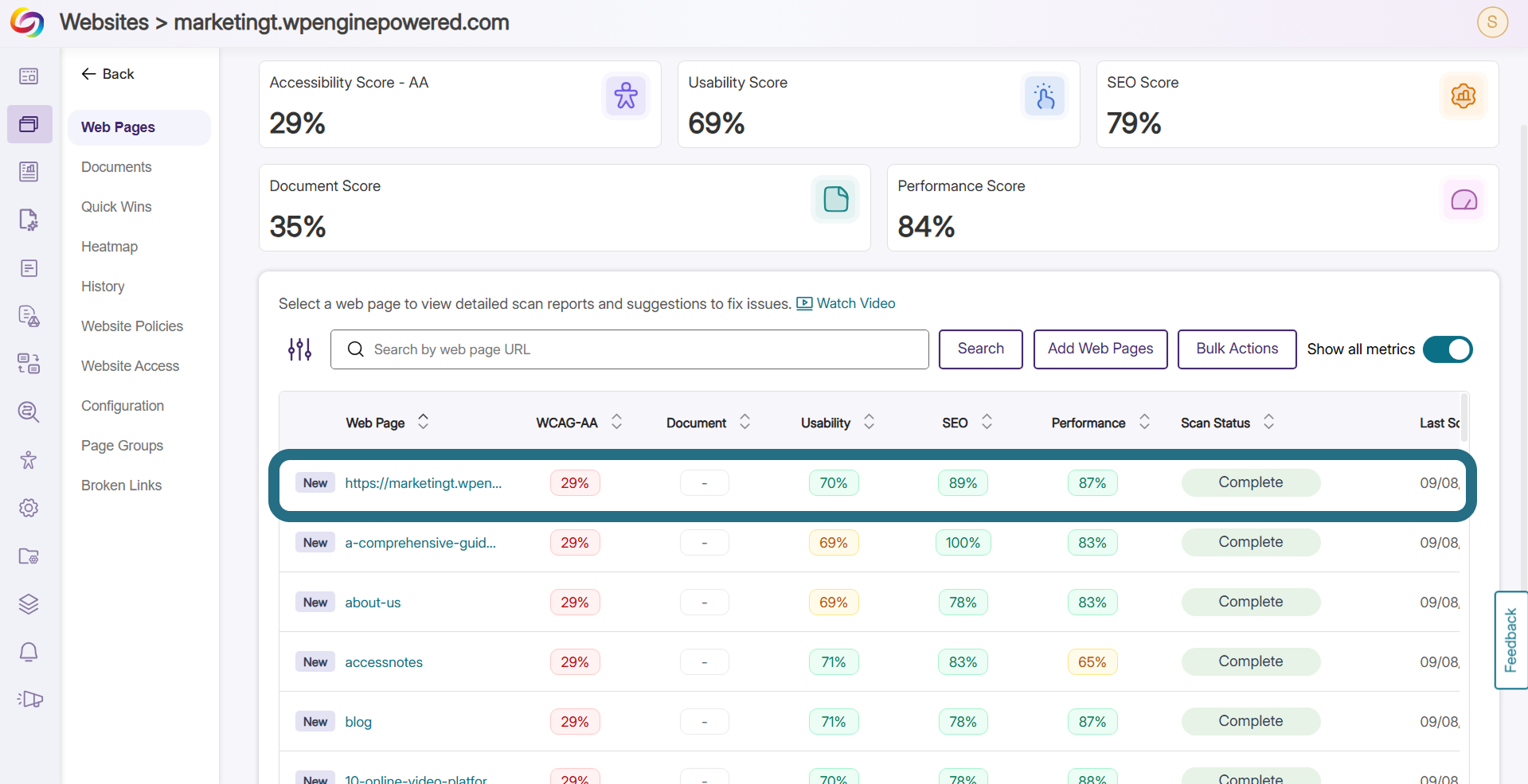Open the settings gear in left sidebar
Screen dimensions: 1528x784
(x=29, y=508)
